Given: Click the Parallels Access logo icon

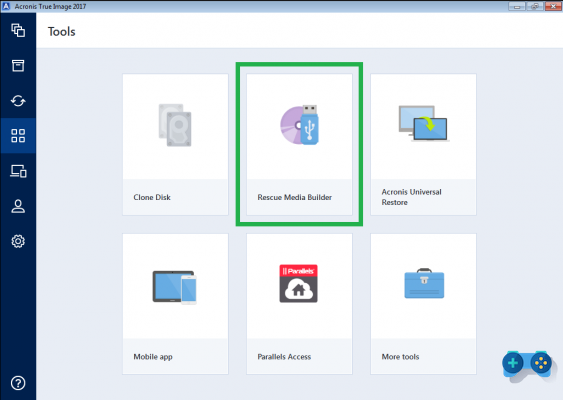Looking at the screenshot, I should pos(298,283).
